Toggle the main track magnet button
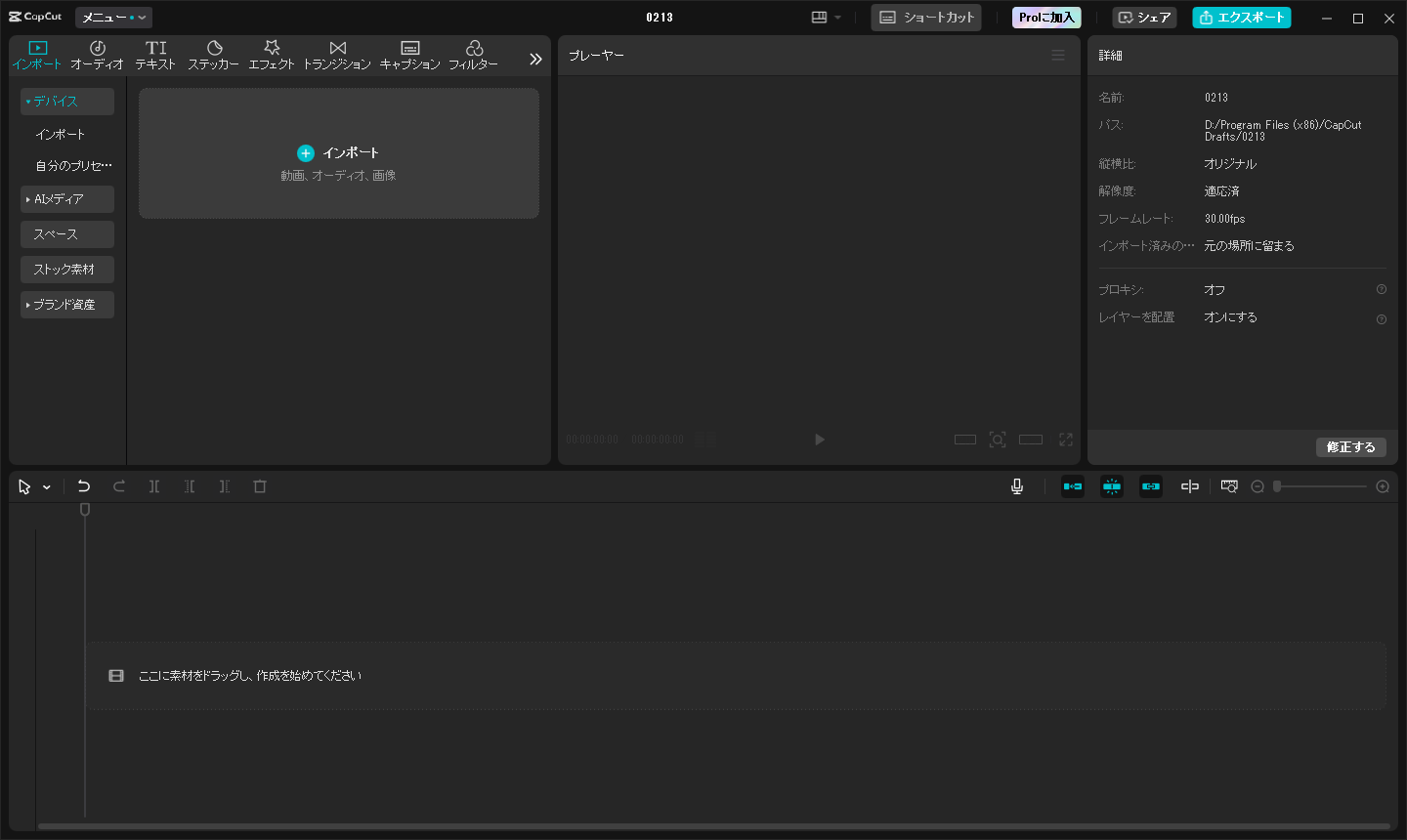The image size is (1407, 840). pos(1073,486)
